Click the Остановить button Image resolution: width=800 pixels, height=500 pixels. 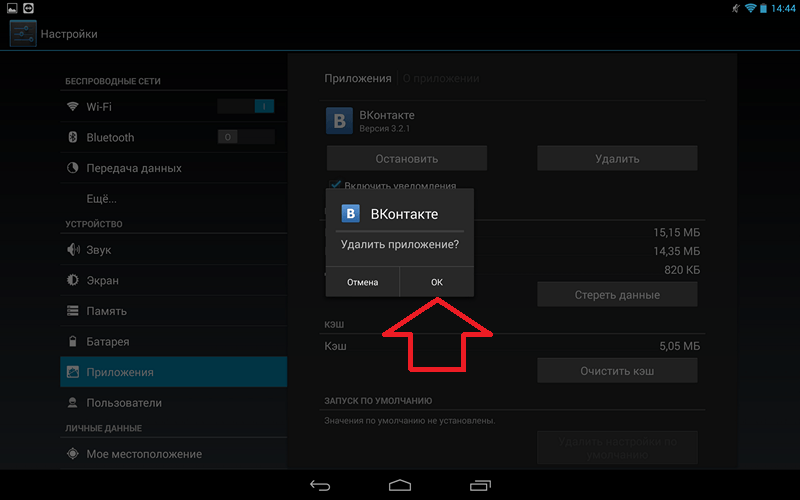(x=407, y=159)
